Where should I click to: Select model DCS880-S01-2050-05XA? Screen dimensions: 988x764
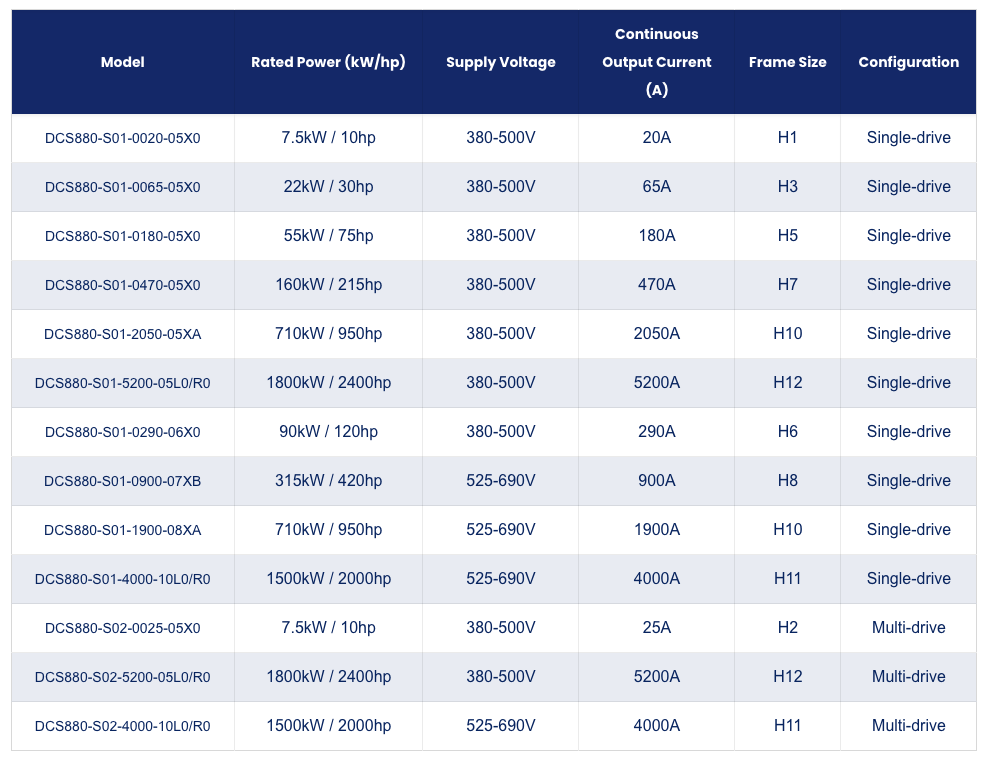click(x=123, y=334)
